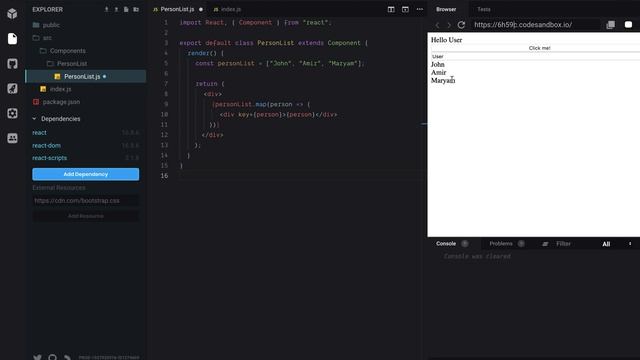Select PersonList.js in the file tree

tap(86, 76)
